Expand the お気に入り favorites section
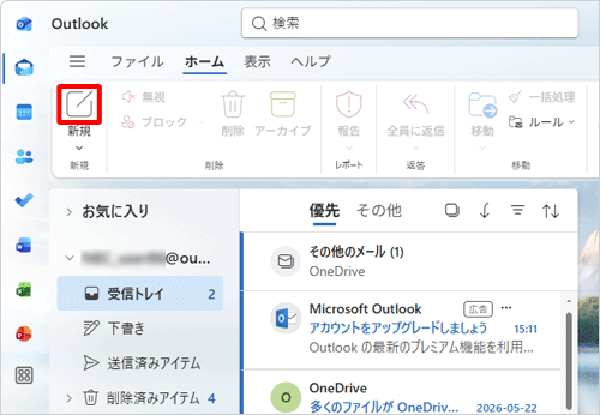This screenshot has height=415, width=600. pos(69,212)
